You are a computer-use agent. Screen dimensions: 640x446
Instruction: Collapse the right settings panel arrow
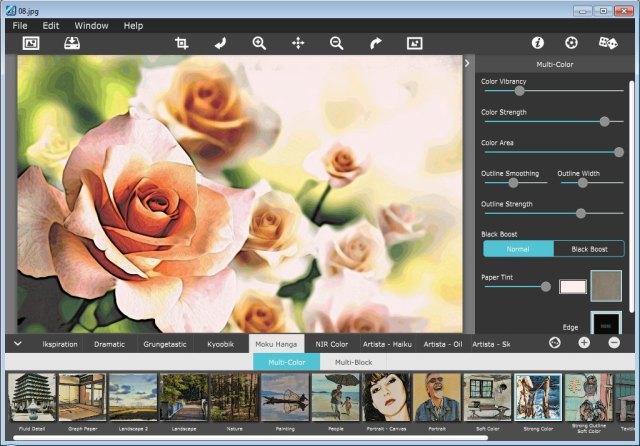(467, 63)
